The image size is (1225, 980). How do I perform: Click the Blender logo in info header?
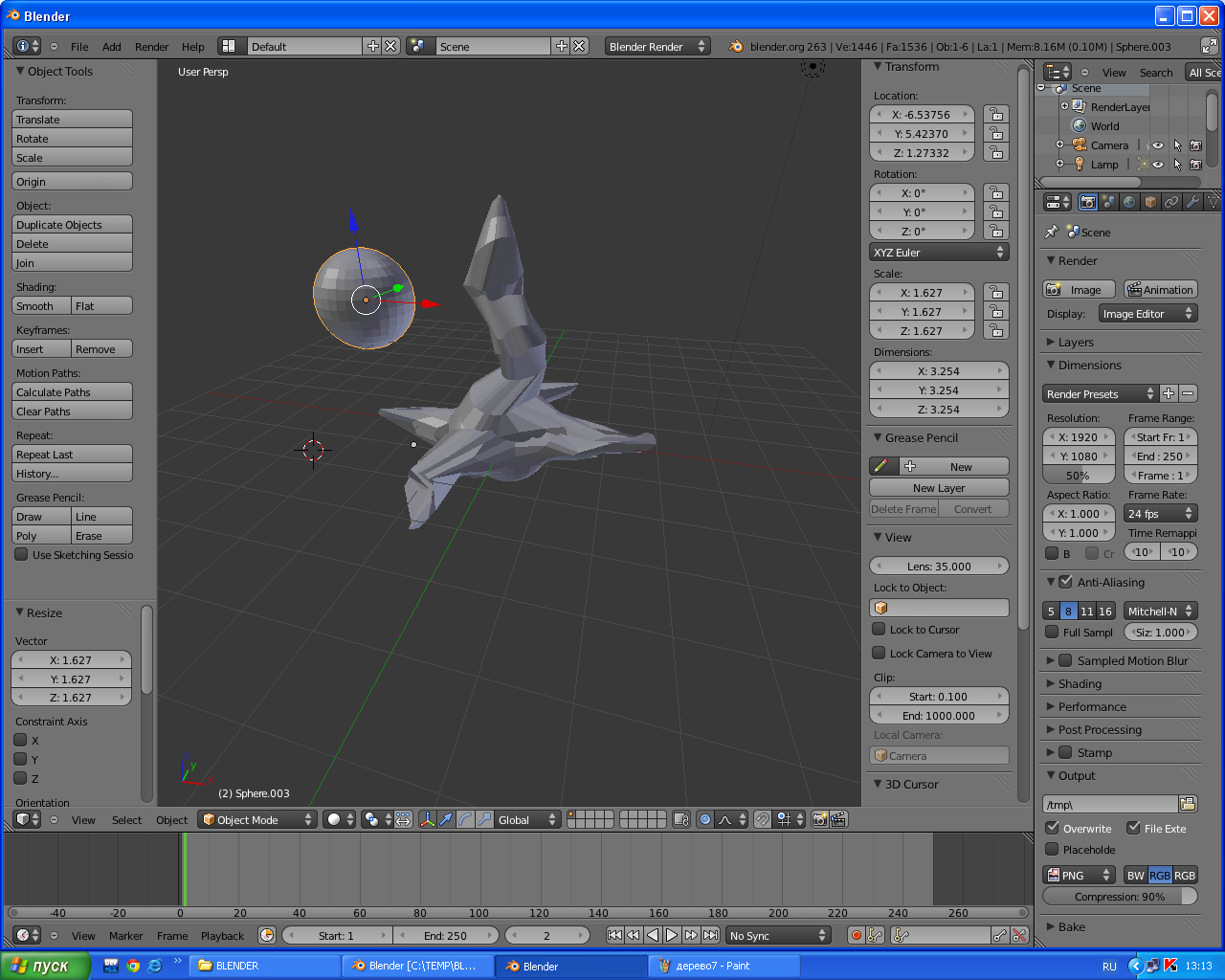pos(735,46)
